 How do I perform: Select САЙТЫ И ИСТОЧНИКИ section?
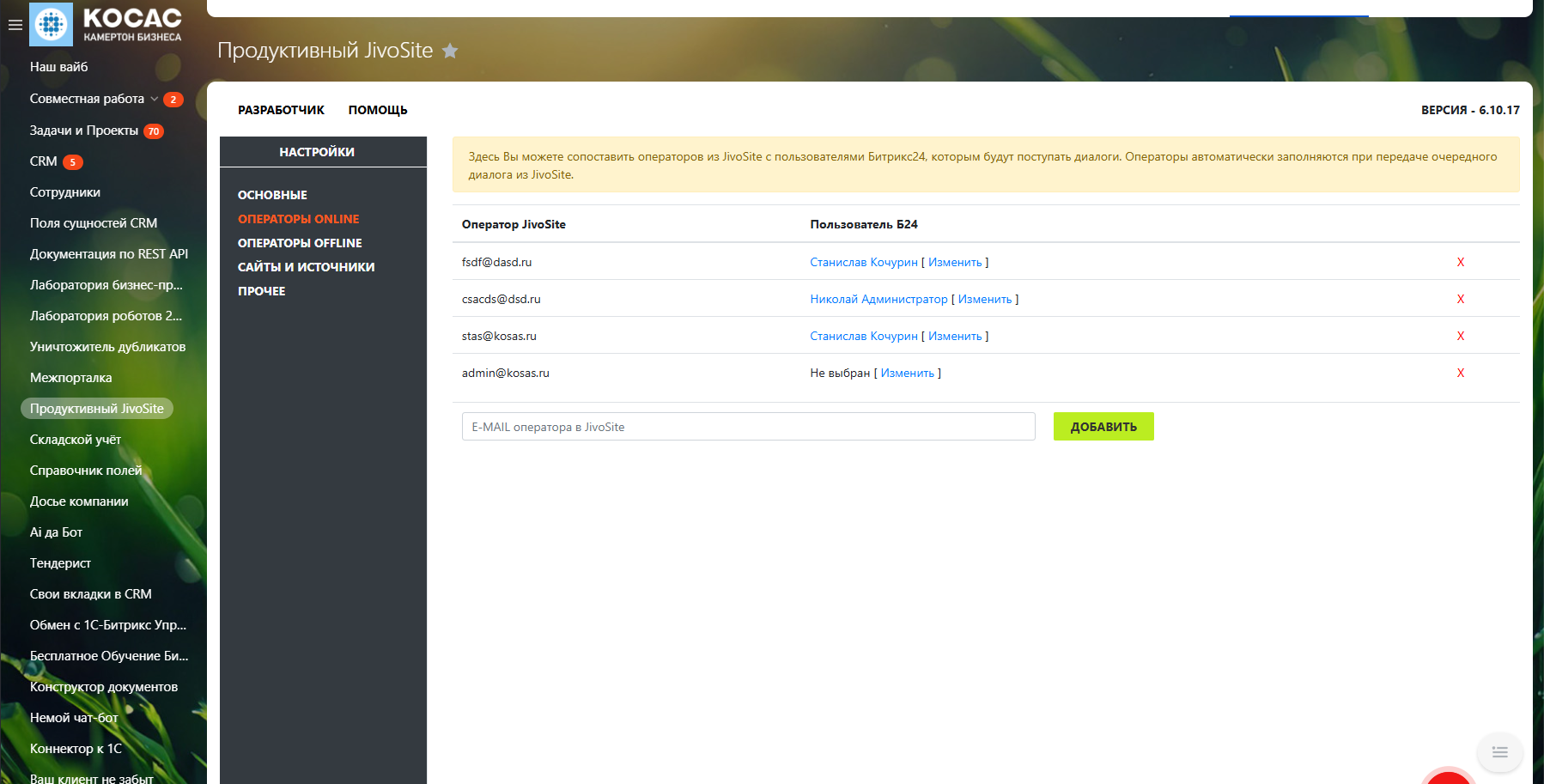pos(307,267)
